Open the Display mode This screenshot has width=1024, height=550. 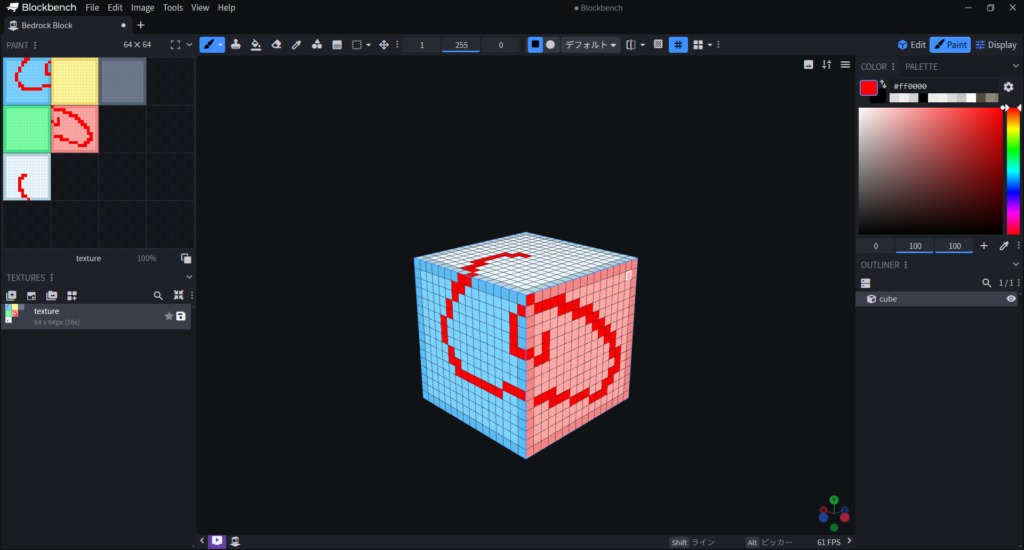[x=996, y=45]
